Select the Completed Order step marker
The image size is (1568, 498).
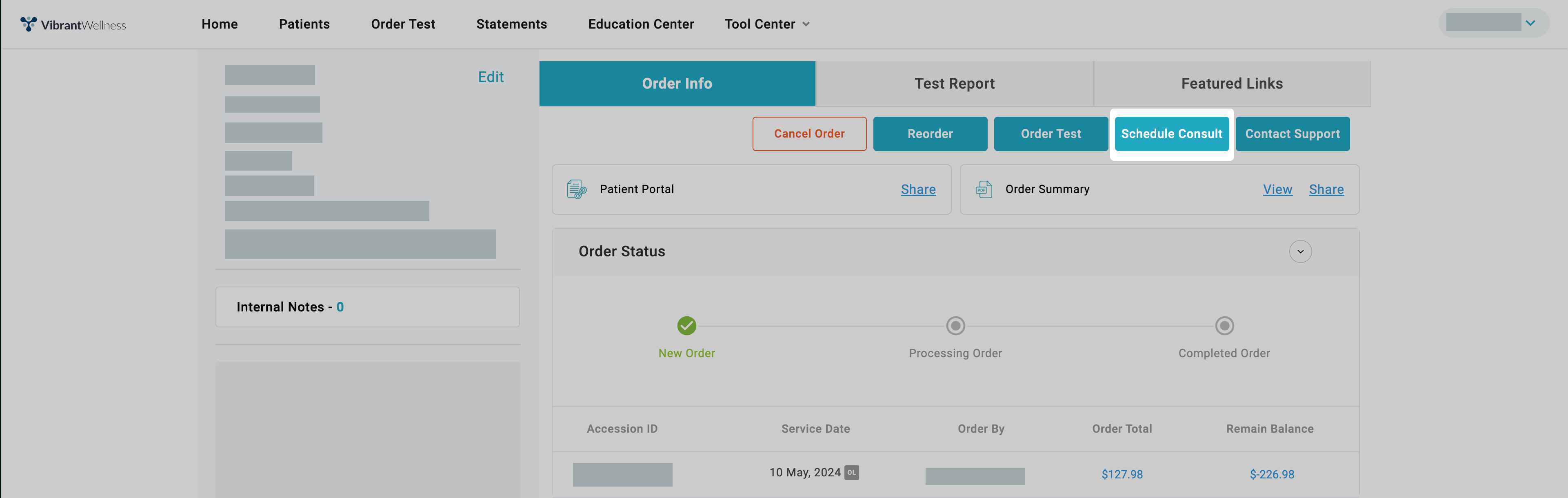click(1224, 326)
